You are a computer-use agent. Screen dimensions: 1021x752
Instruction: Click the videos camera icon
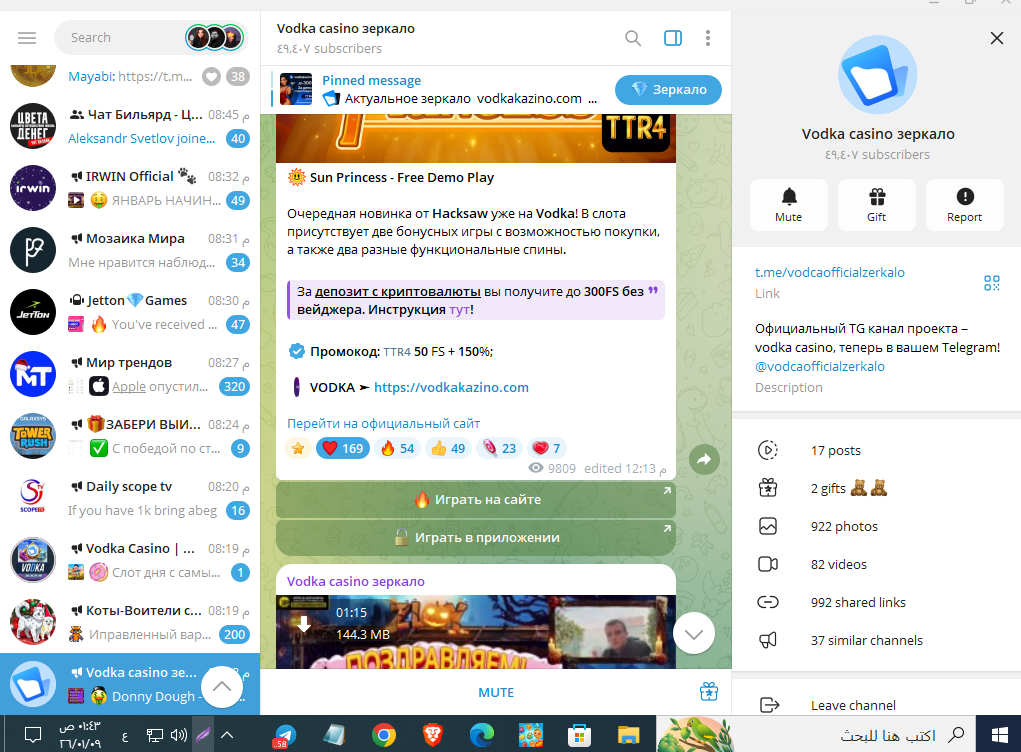pyautogui.click(x=768, y=564)
